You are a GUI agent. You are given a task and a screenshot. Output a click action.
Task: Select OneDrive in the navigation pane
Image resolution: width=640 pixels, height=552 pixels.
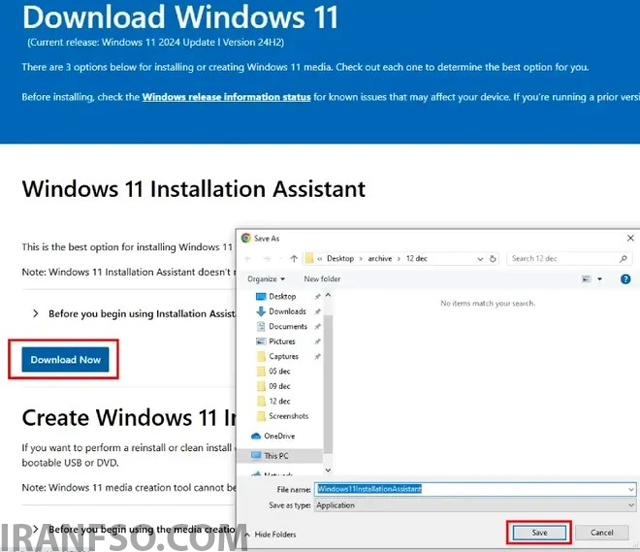(279, 436)
